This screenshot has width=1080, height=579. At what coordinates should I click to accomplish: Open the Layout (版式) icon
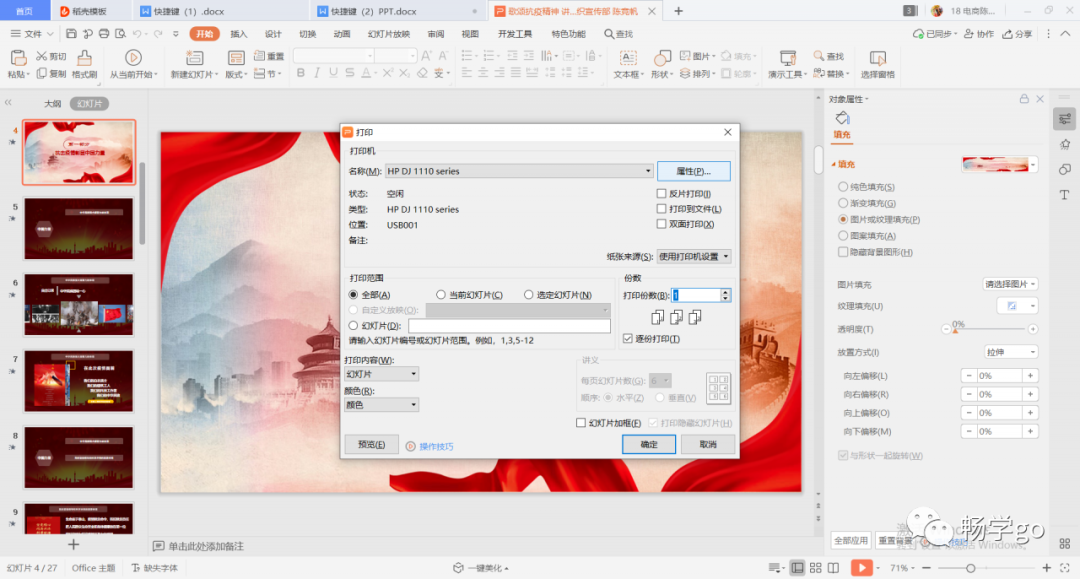[236, 58]
